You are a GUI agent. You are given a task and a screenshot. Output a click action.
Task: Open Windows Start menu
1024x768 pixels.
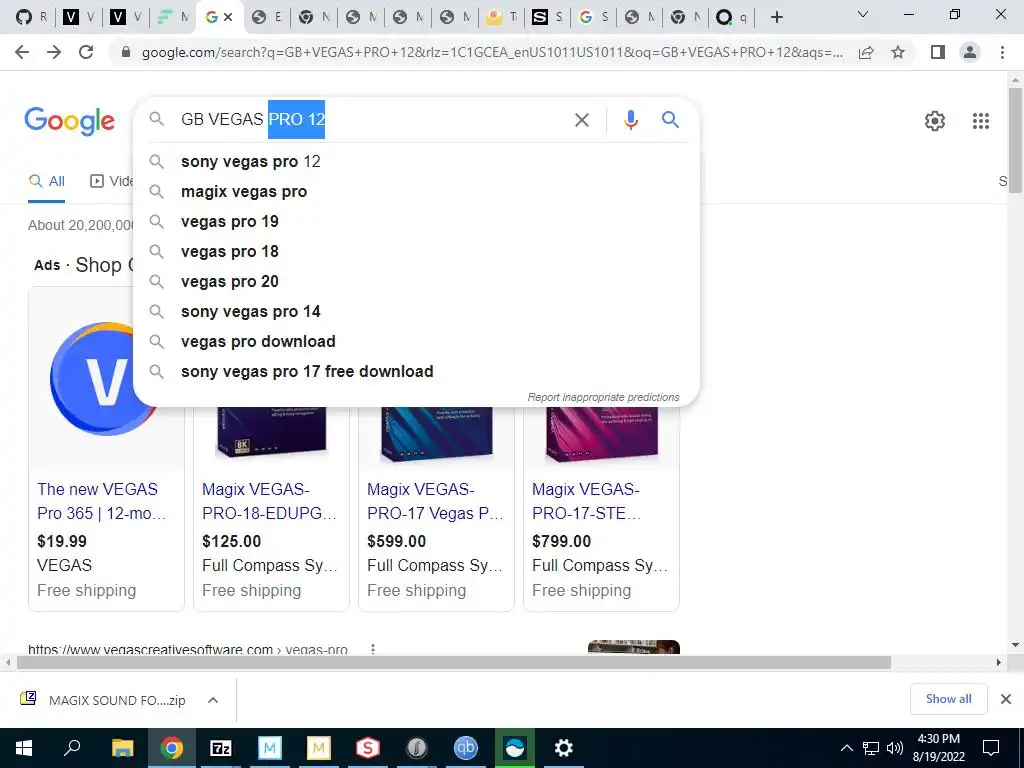[24, 748]
